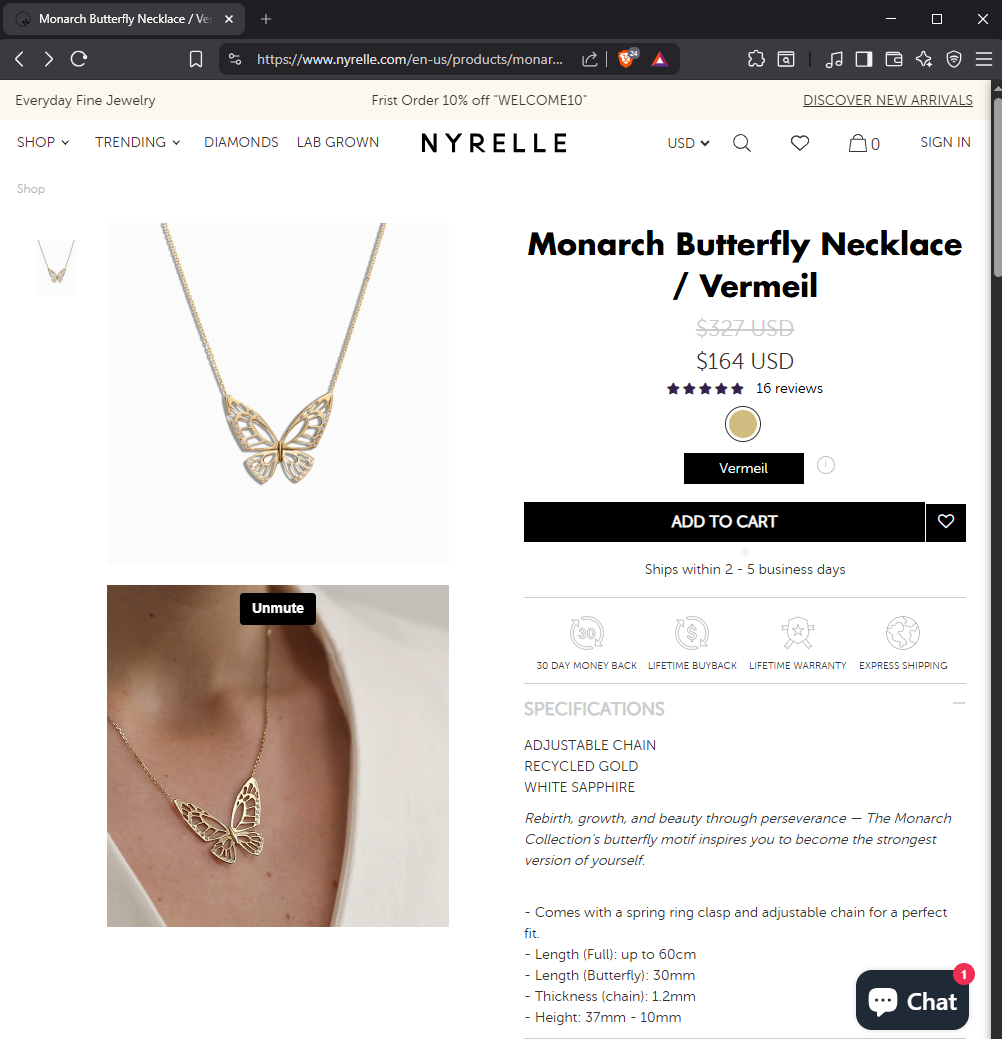1002x1039 pixels.
Task: Open the USD currency selector
Action: [689, 143]
